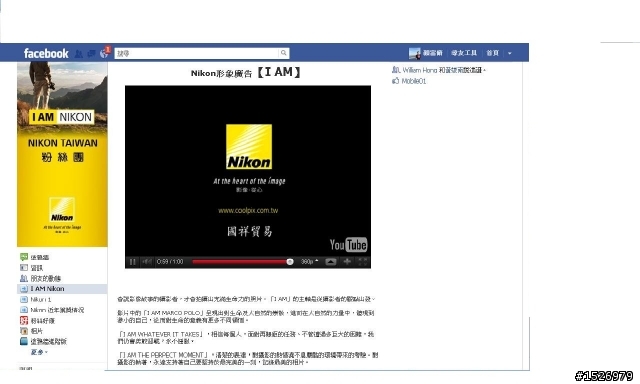This screenshot has width=640, height=384.
Task: Open the find friends header link
Action: coord(464,53)
